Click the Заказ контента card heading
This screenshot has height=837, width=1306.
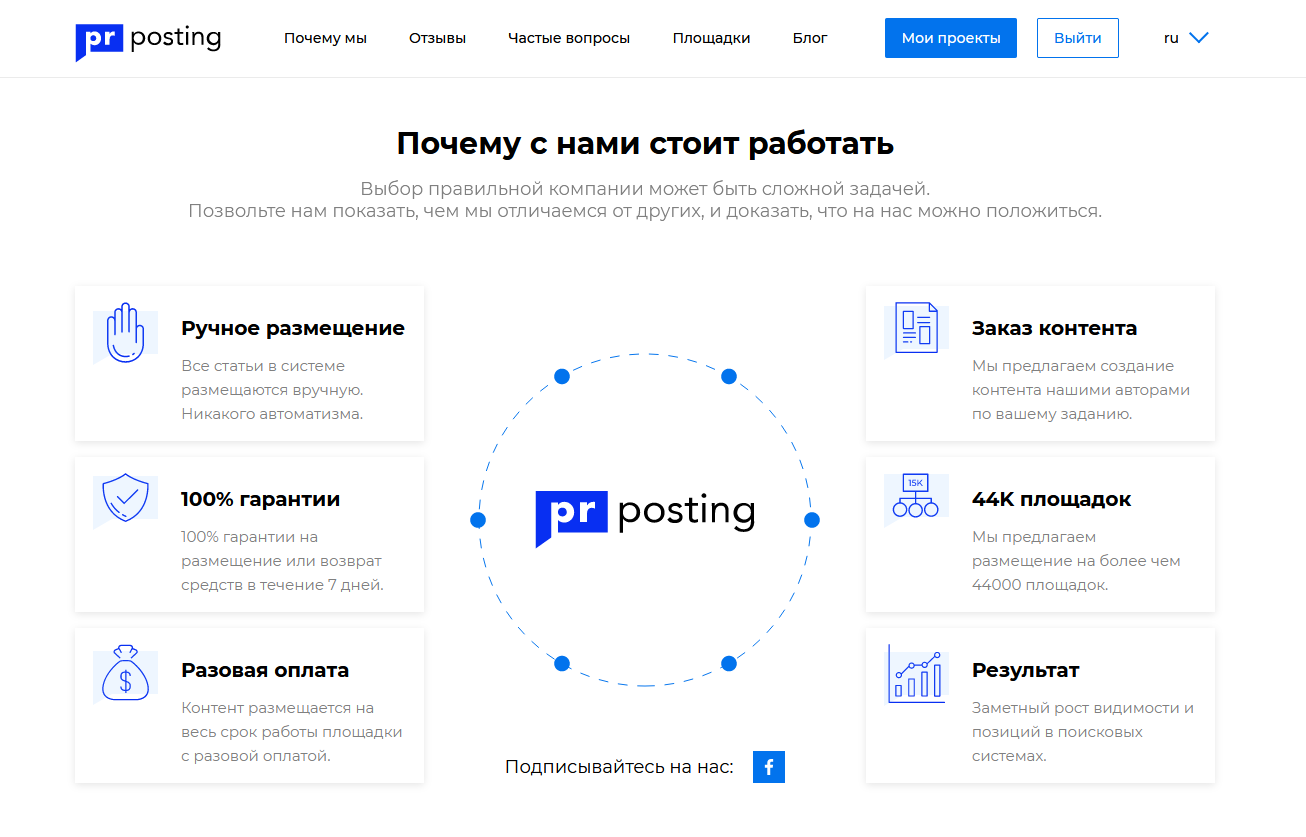coord(1054,328)
